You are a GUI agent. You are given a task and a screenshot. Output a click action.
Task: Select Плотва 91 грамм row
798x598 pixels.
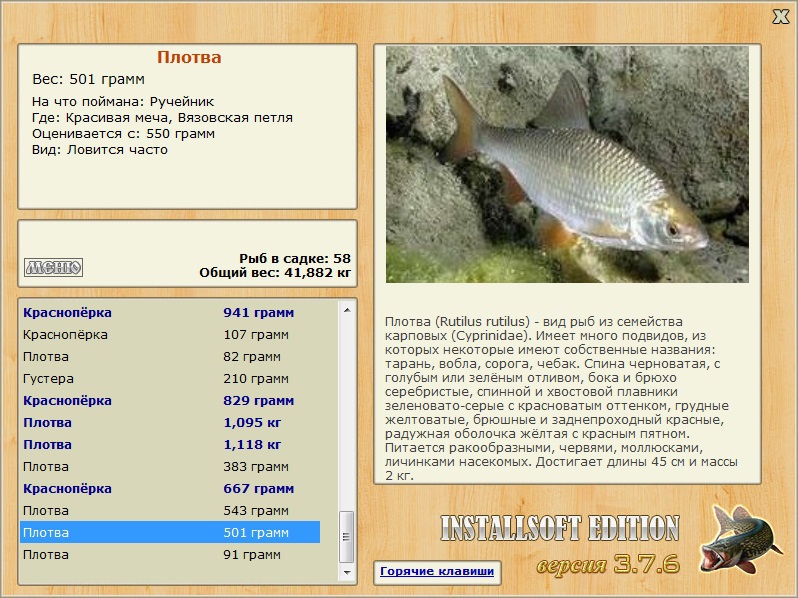point(170,554)
